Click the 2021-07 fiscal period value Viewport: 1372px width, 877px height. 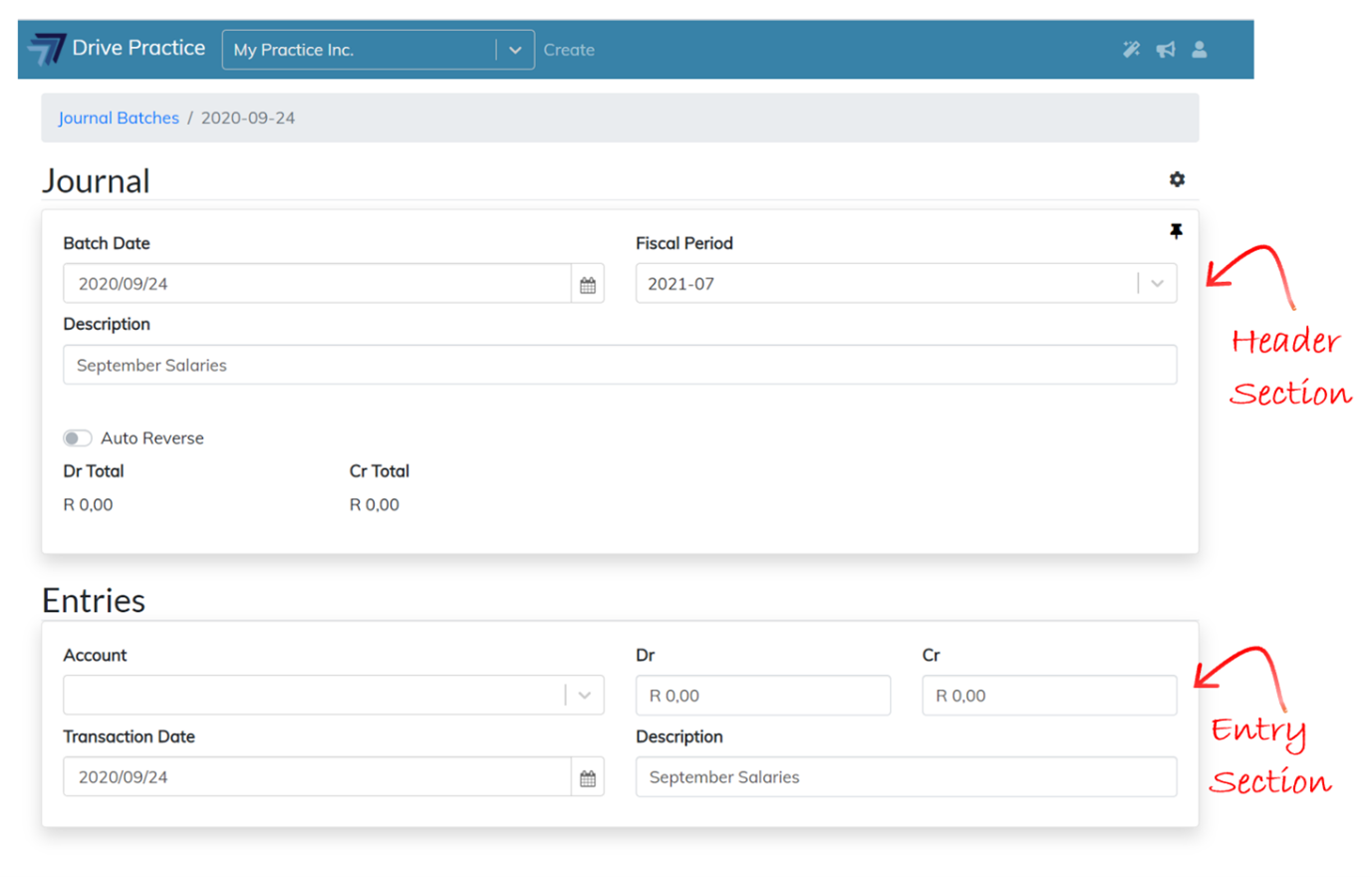pyautogui.click(x=681, y=284)
